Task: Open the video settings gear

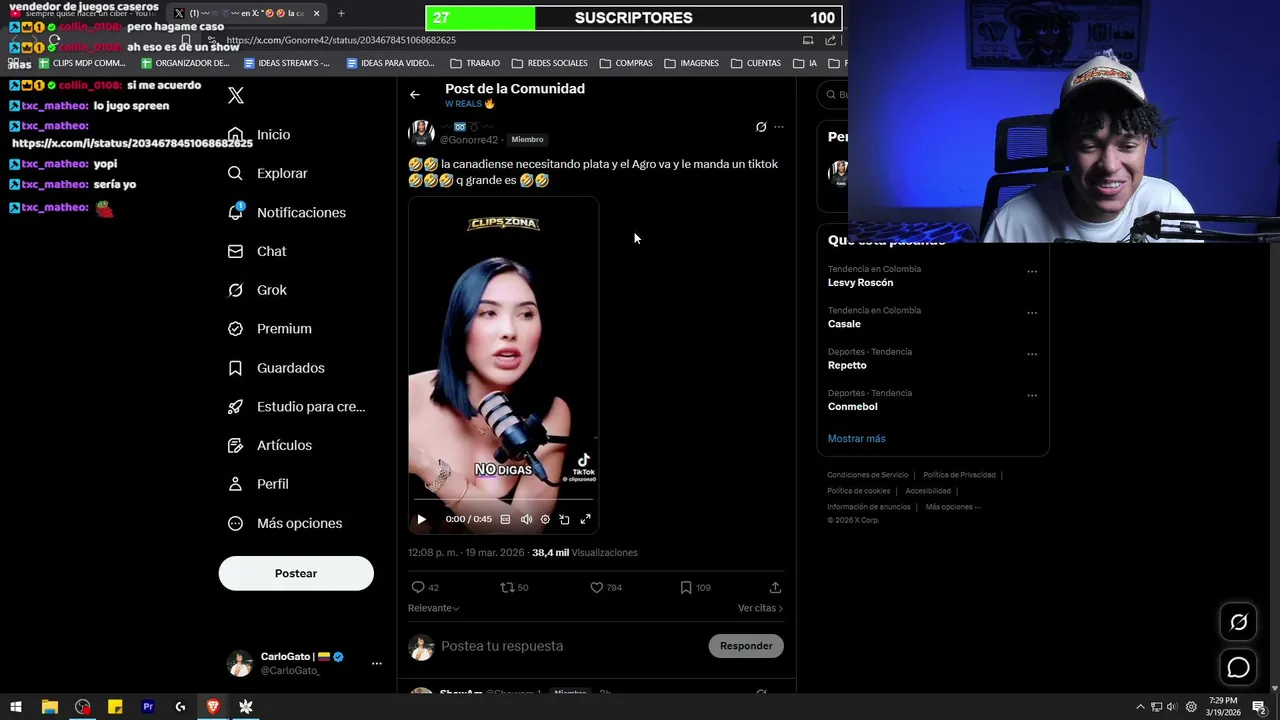Action: click(x=545, y=519)
